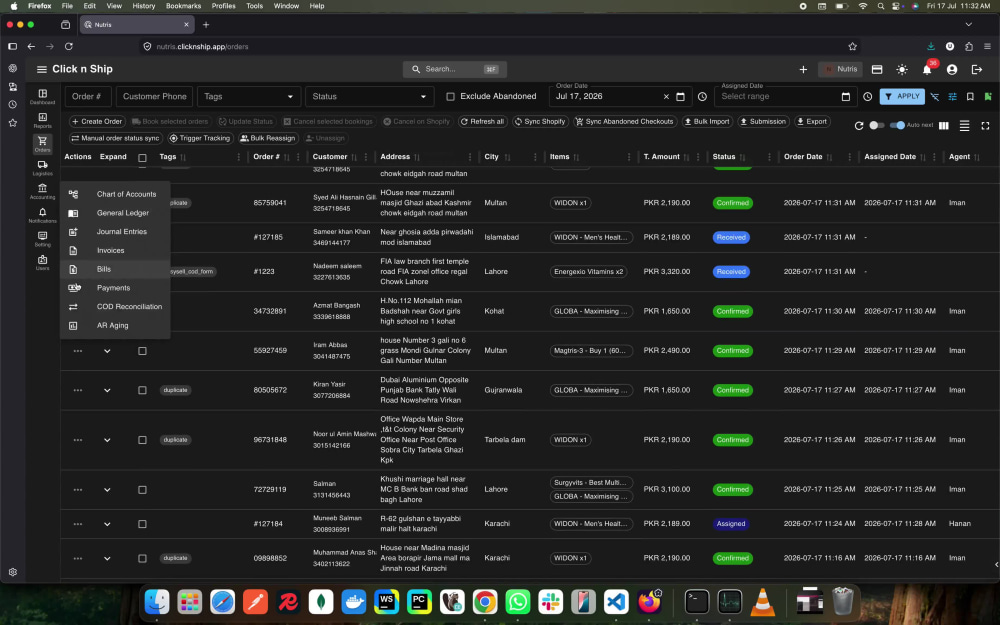Open Reports in the sidebar
Screen dimensions: 1000x625
point(42,120)
